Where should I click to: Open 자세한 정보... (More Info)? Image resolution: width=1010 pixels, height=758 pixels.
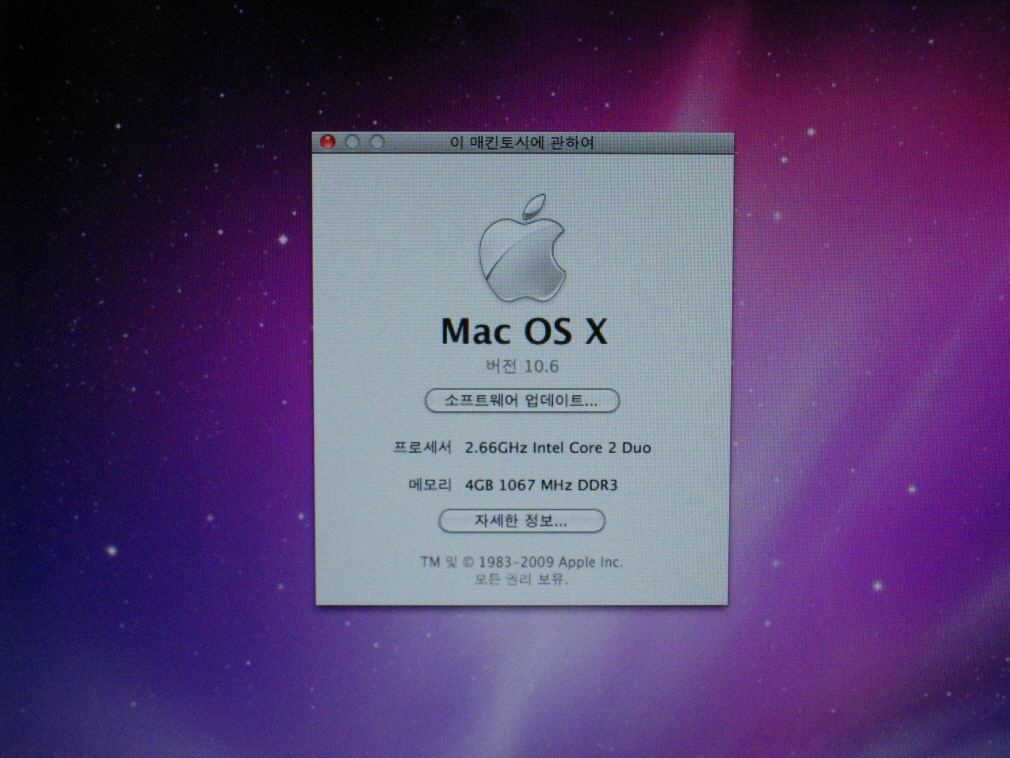coord(522,521)
